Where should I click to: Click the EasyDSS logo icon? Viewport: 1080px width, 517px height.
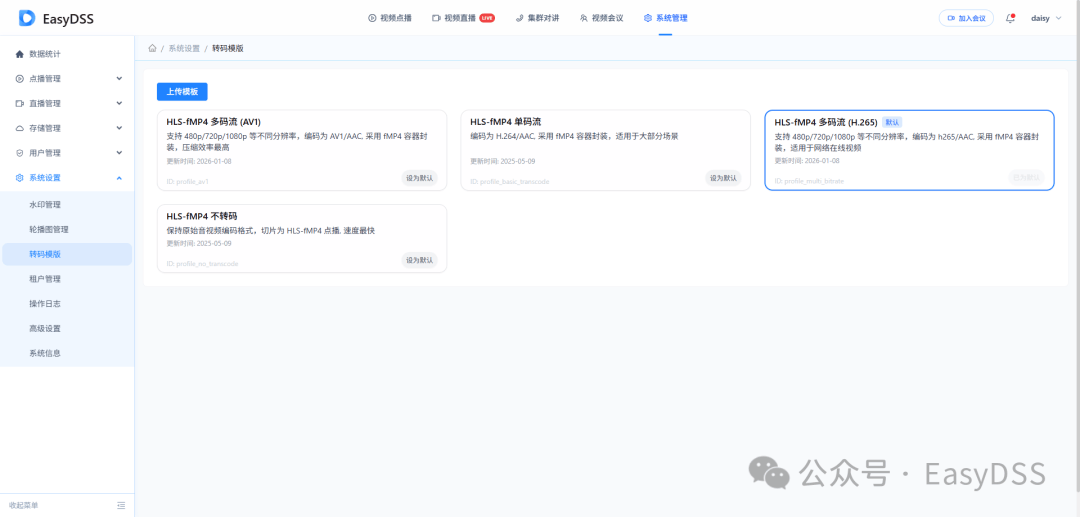pyautogui.click(x=27, y=19)
